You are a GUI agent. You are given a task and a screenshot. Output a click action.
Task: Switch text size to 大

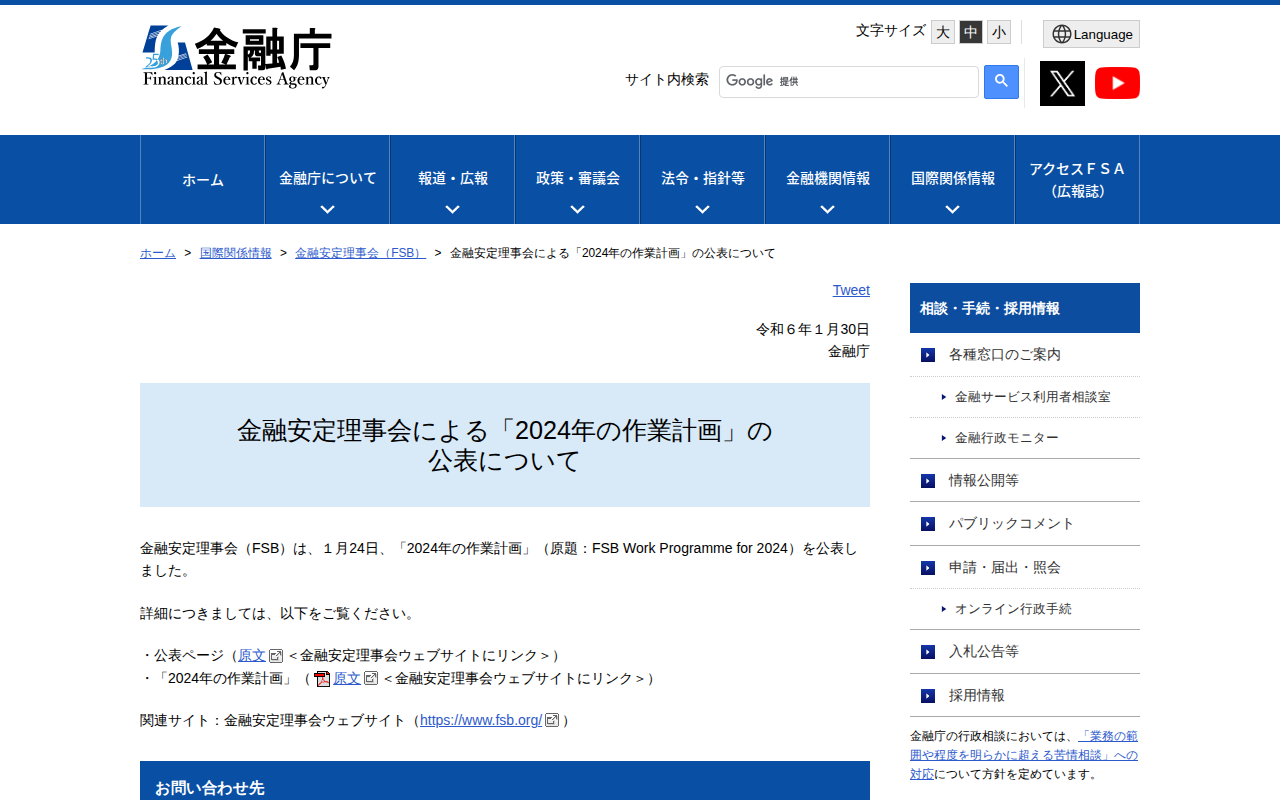(x=942, y=32)
